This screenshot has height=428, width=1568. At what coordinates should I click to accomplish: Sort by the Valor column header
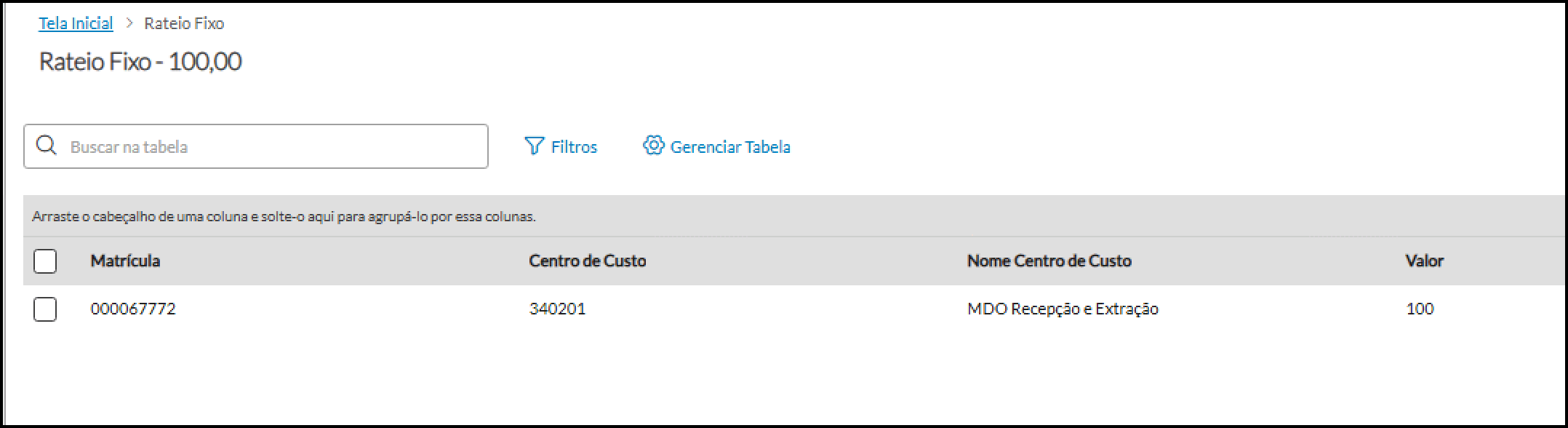pyautogui.click(x=1424, y=261)
